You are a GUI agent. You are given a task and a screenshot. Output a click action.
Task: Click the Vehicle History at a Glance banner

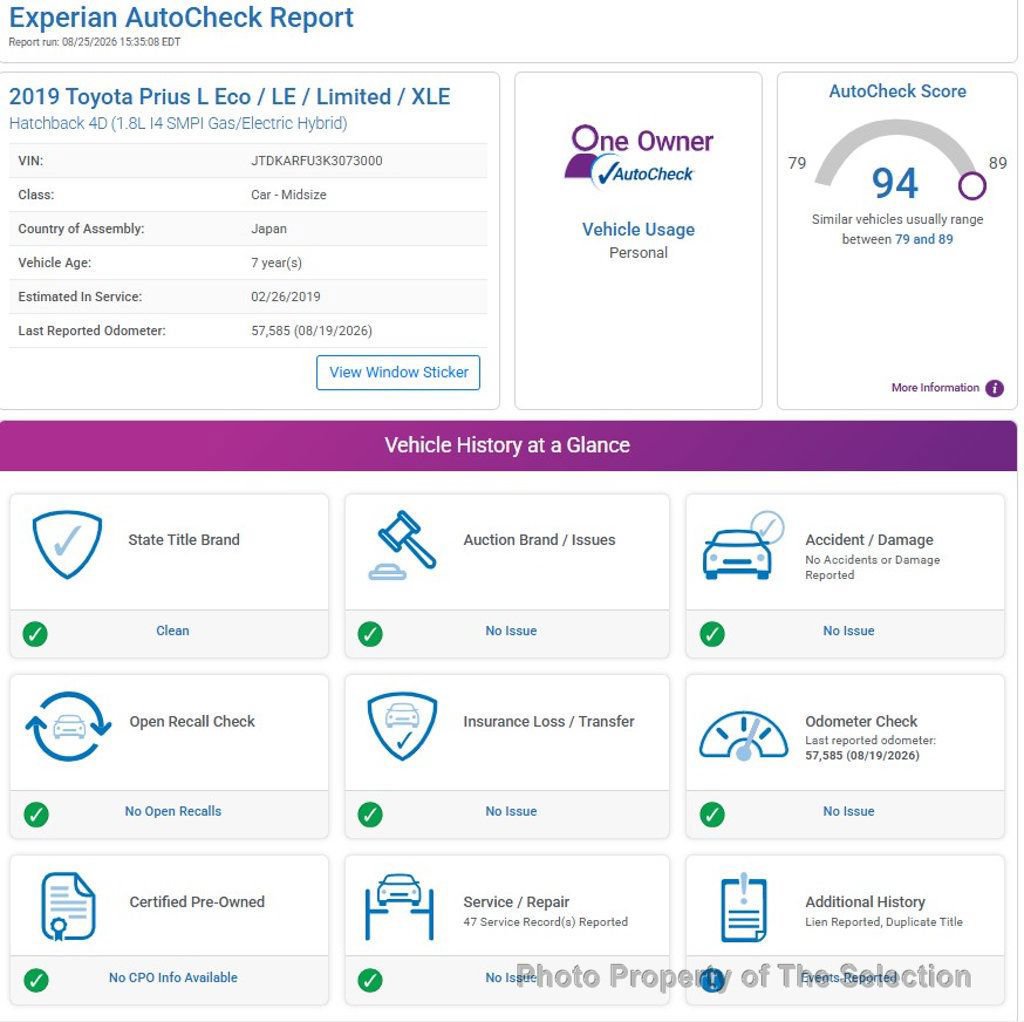[x=508, y=445]
